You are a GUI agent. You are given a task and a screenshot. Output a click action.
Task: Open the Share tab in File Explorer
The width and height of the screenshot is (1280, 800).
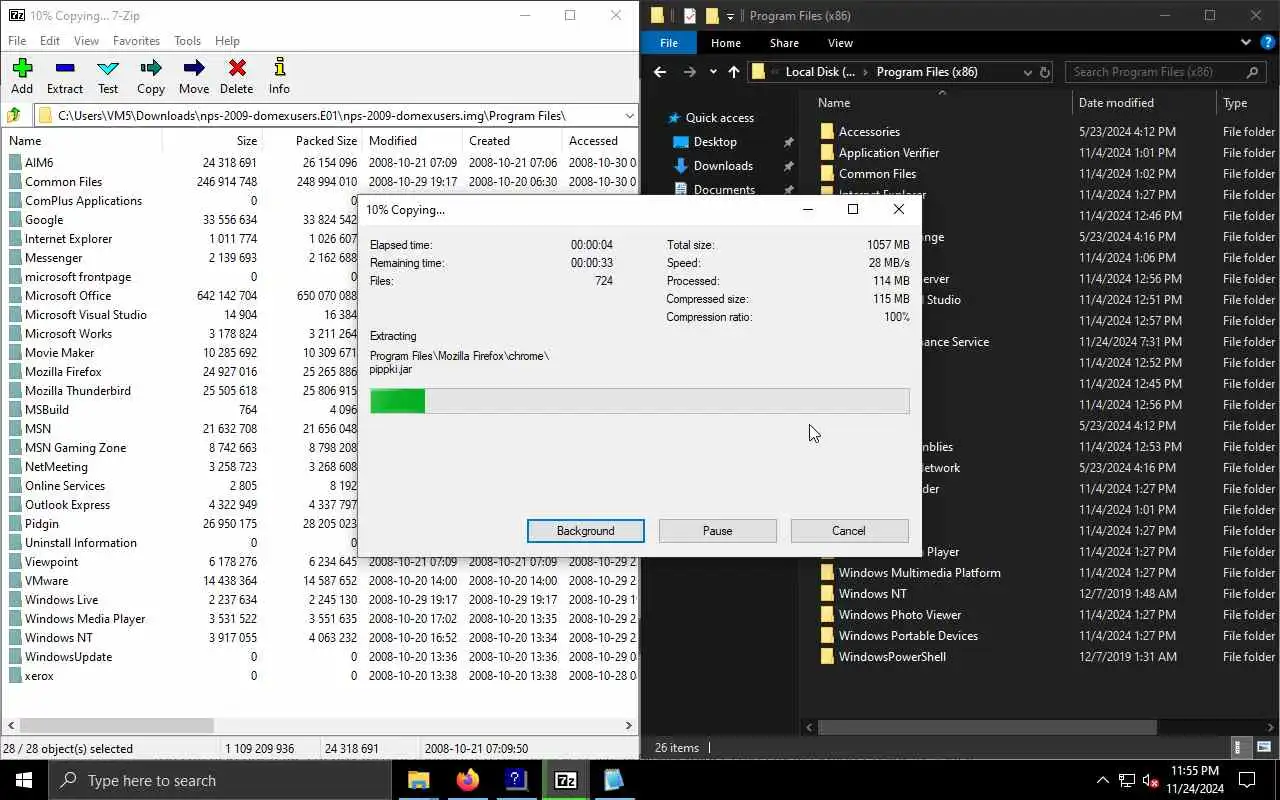tap(784, 43)
